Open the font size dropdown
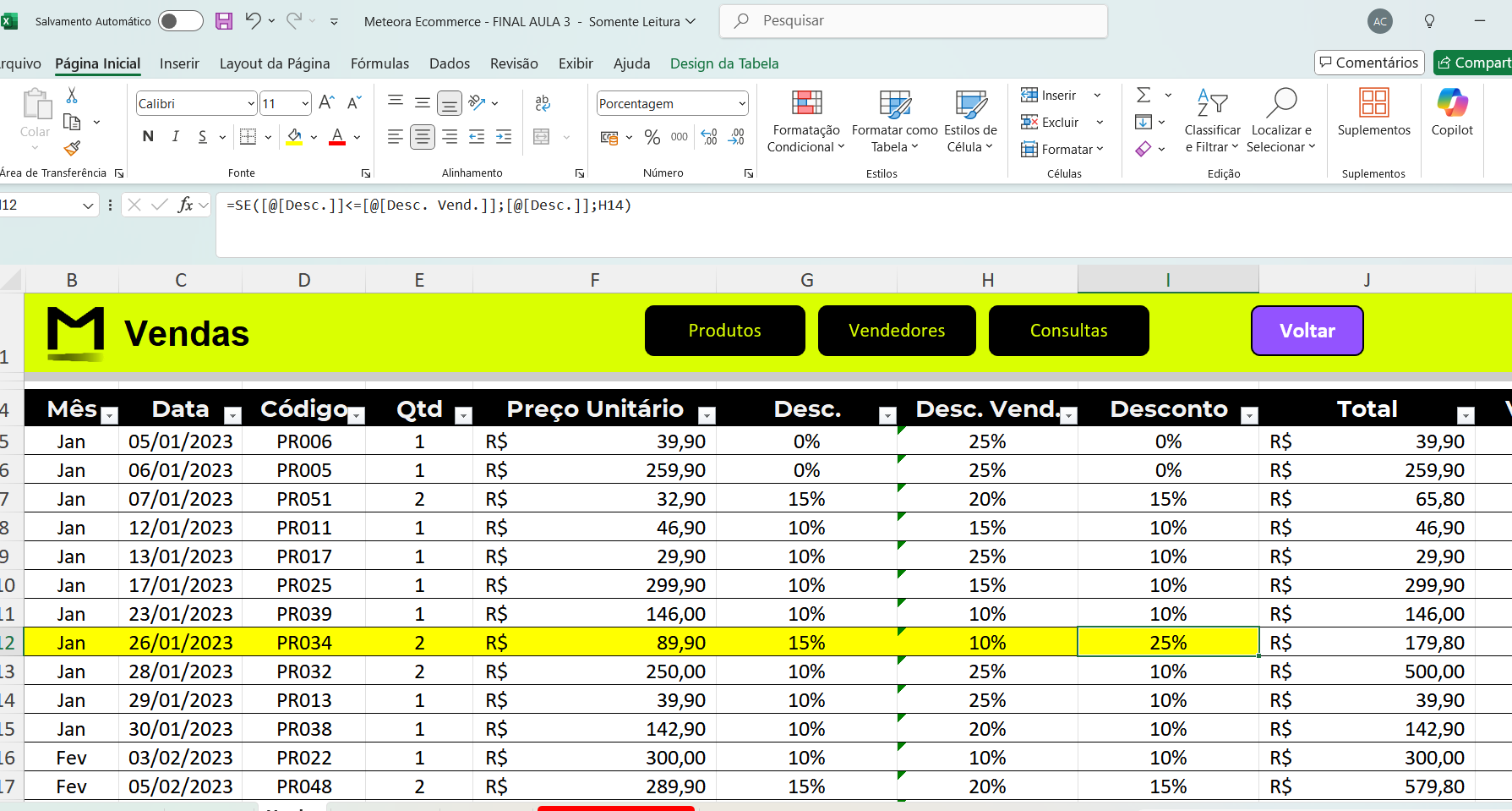 click(x=305, y=104)
